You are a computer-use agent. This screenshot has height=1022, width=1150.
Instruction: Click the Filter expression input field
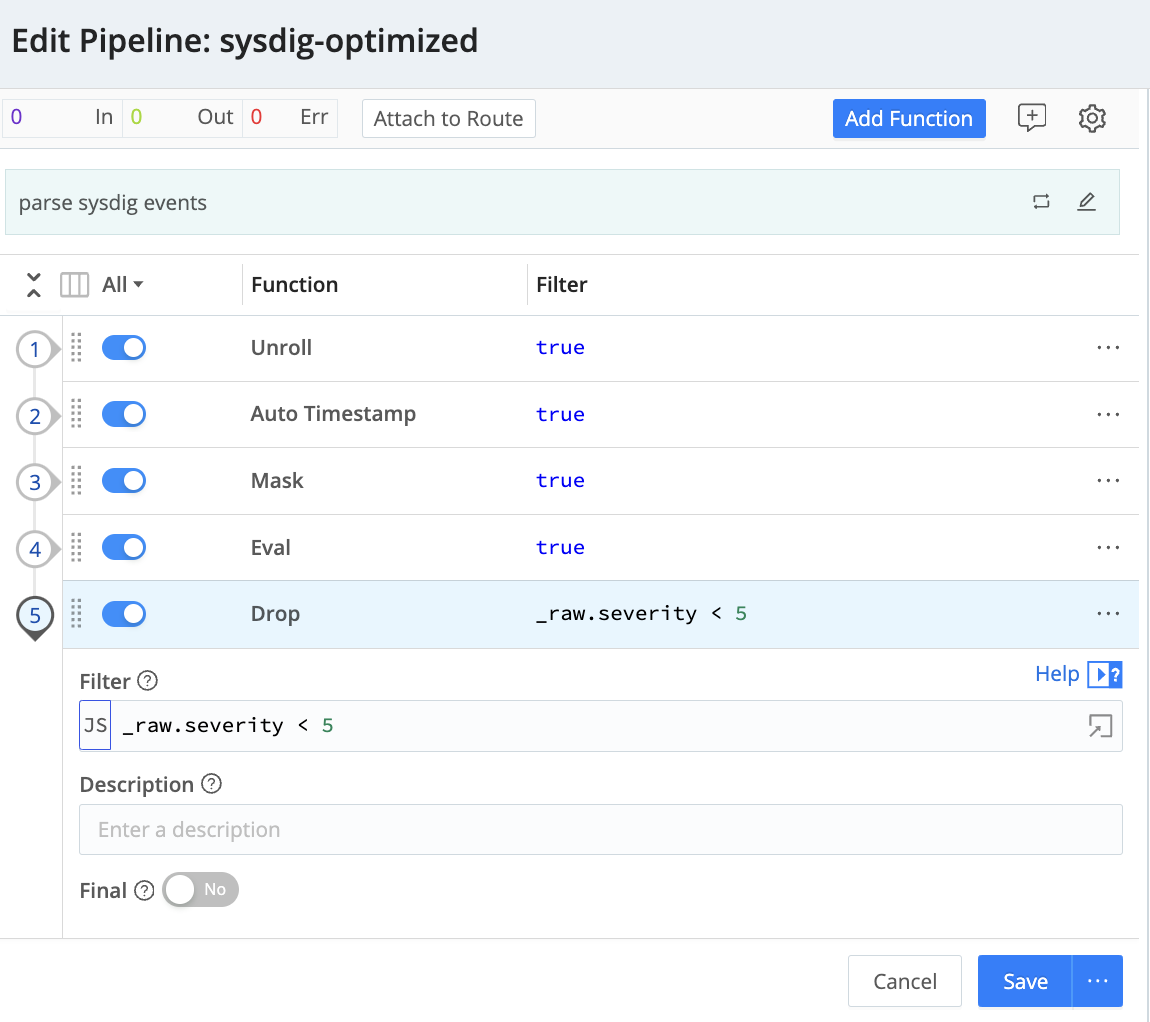tap(600, 726)
